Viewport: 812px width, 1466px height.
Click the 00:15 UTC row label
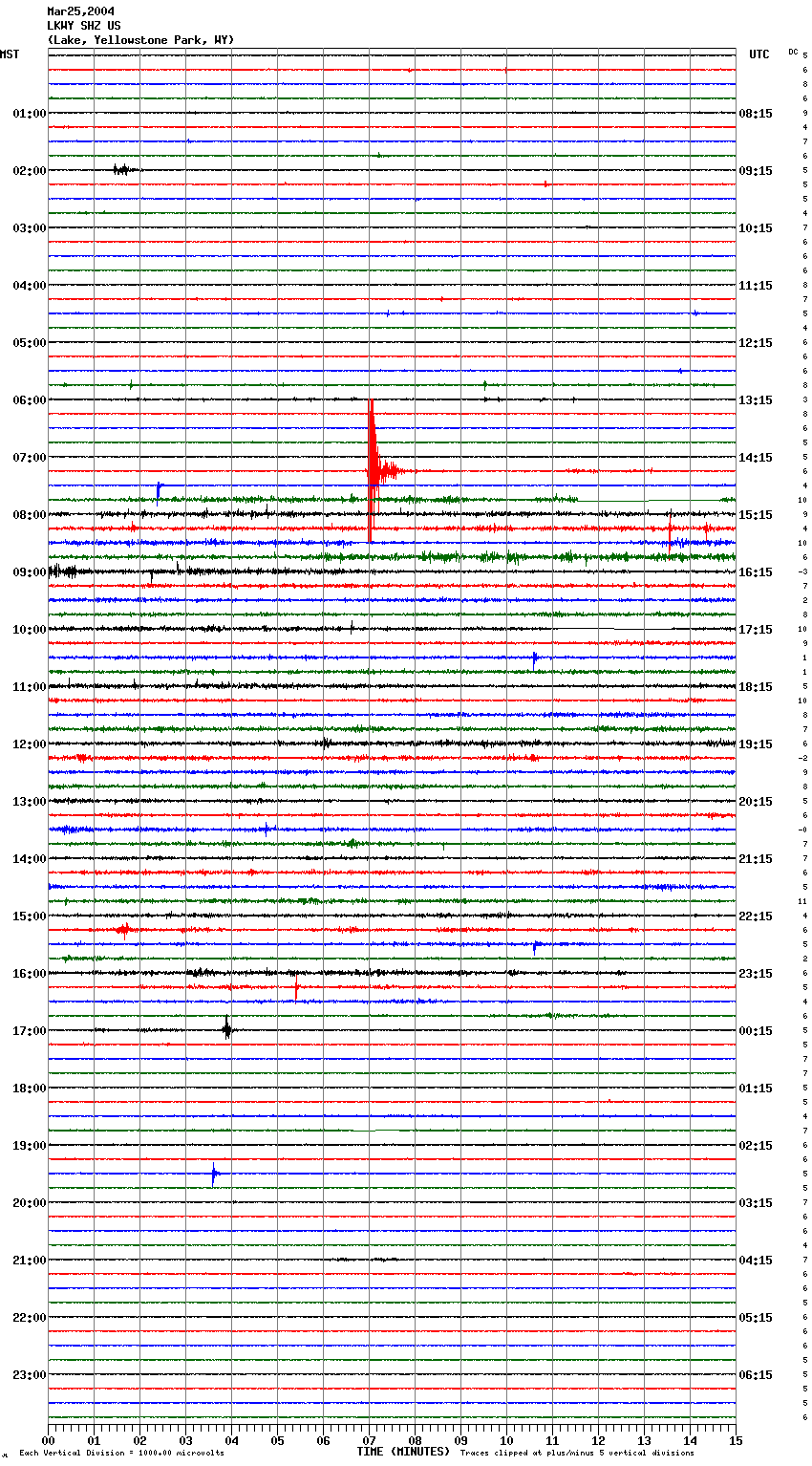tap(756, 1031)
